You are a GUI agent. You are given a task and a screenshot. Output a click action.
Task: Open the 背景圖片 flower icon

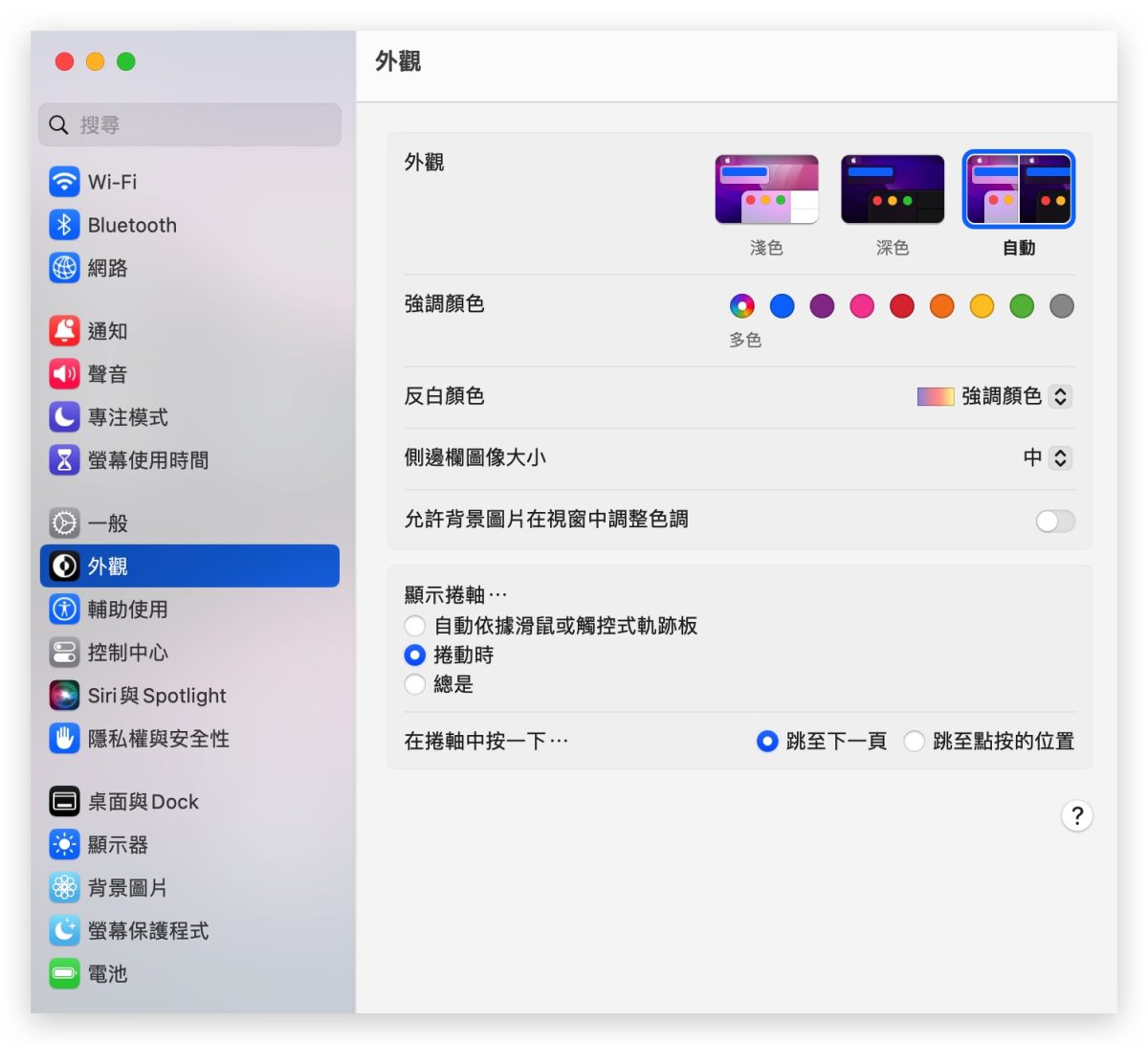(x=64, y=888)
